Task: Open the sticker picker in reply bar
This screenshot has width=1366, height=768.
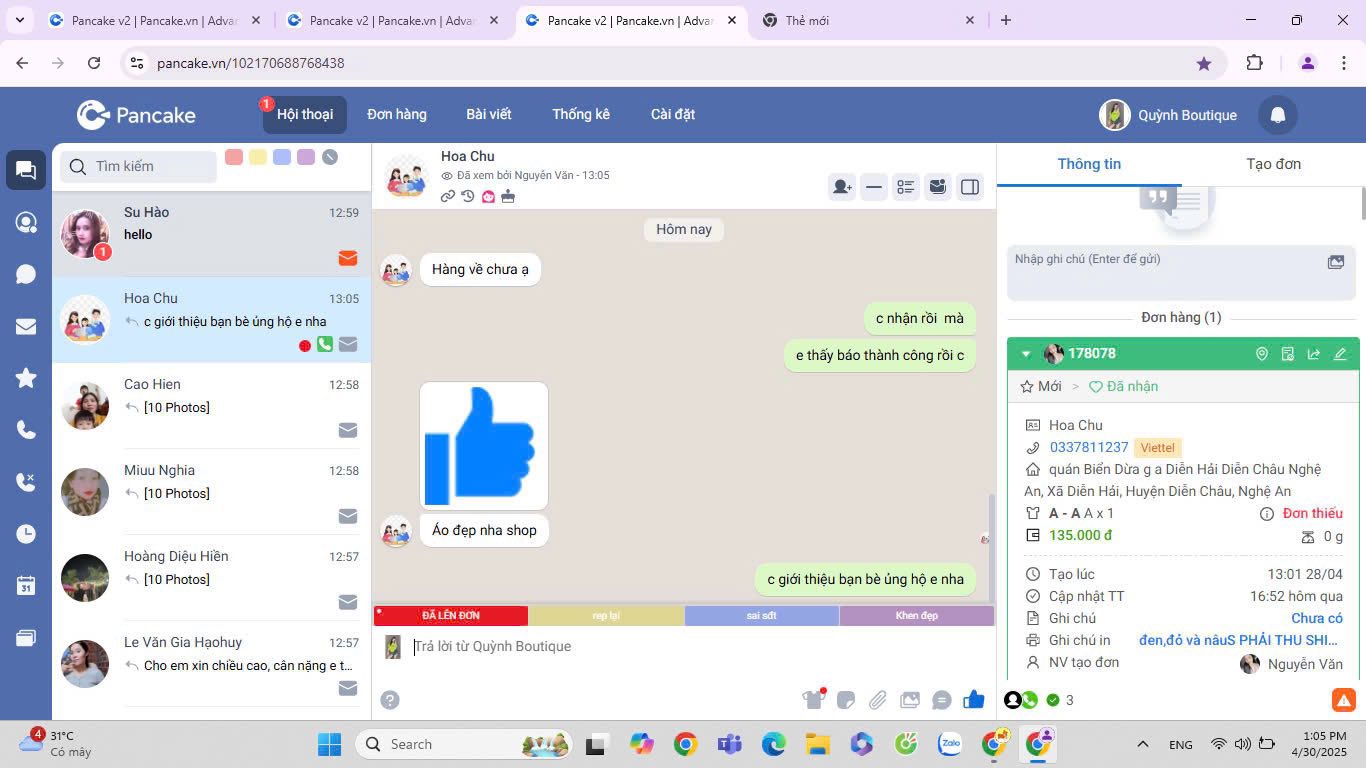Action: tap(845, 700)
